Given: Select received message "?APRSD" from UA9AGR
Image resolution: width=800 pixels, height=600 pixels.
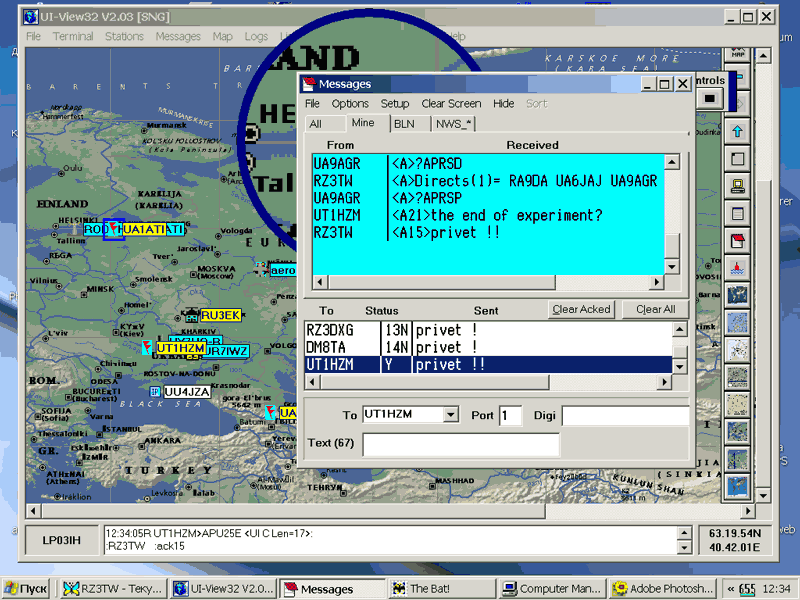Looking at the screenshot, I should click(488, 164).
